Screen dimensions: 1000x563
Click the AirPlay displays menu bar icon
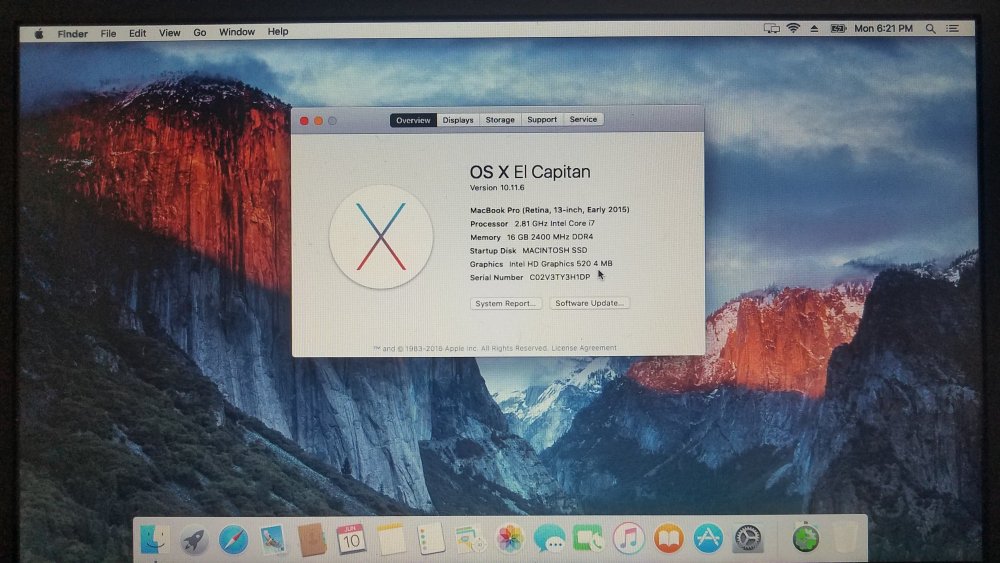(x=771, y=29)
